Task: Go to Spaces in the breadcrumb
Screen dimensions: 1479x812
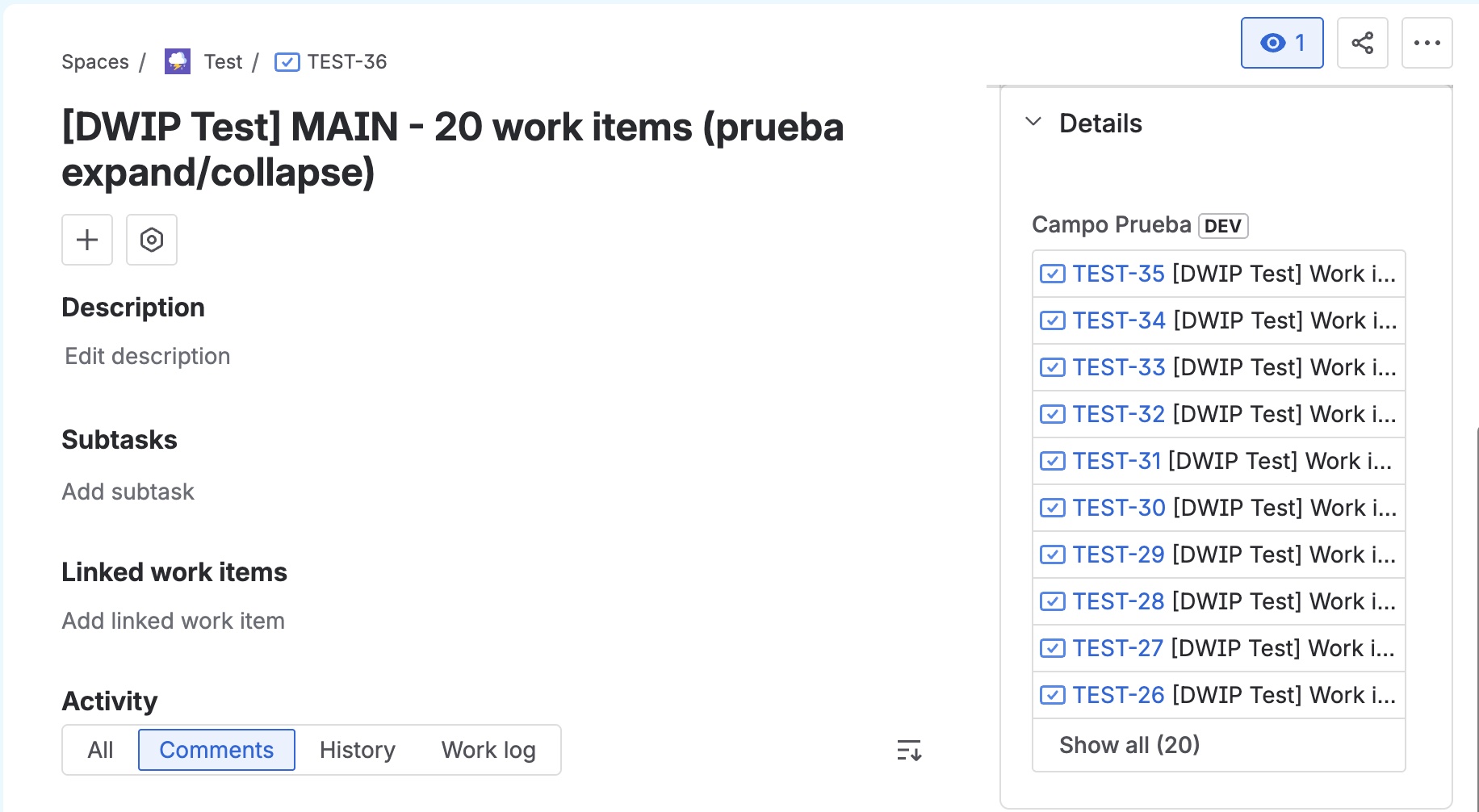Action: [95, 62]
